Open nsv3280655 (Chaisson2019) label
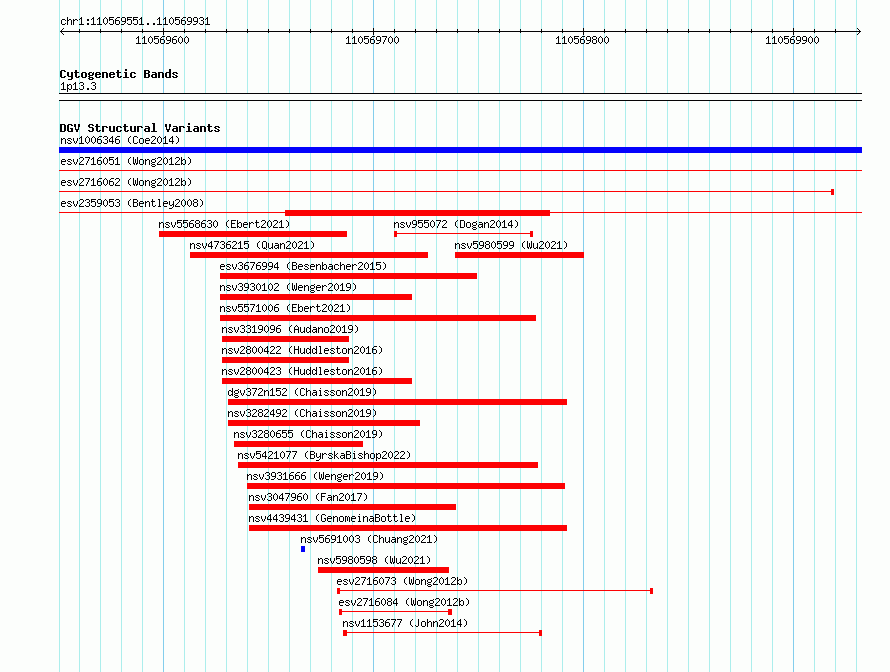Screen dimensions: 890x672 tap(308, 434)
